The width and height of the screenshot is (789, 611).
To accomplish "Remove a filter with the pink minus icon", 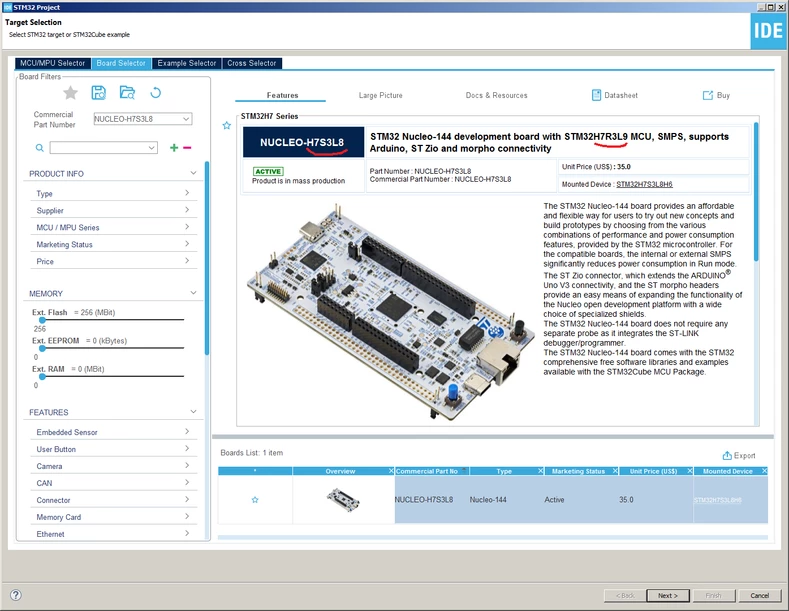I will click(x=187, y=147).
